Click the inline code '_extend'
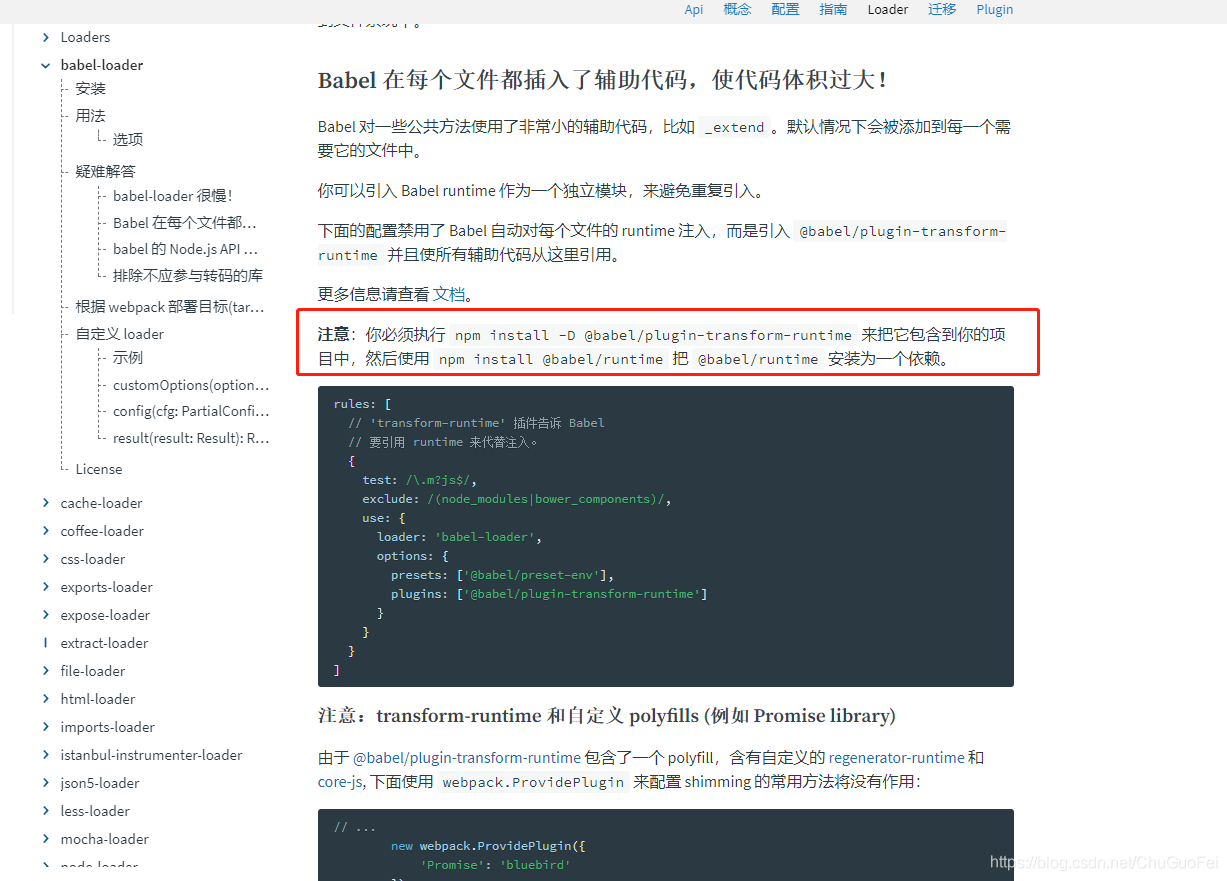 (734, 128)
